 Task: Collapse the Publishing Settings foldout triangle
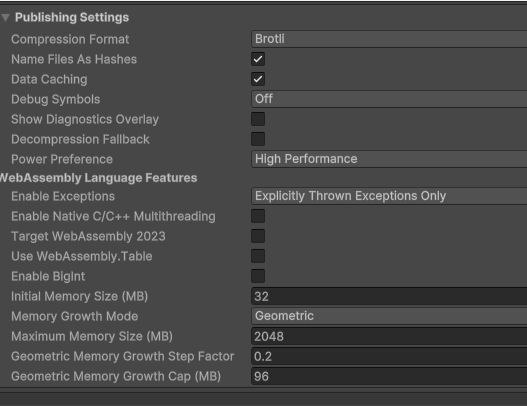6,17
